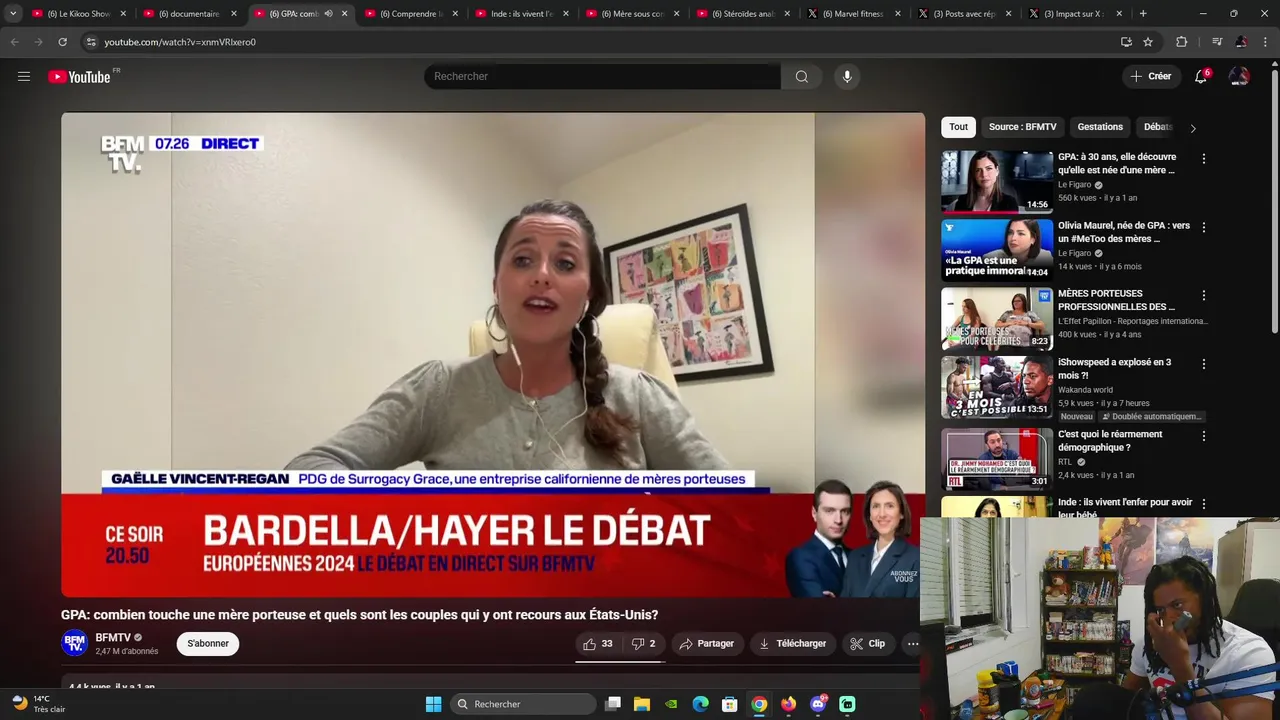Open the BFMTV channel name link
Image resolution: width=1280 pixels, height=720 pixels.
pyautogui.click(x=113, y=638)
